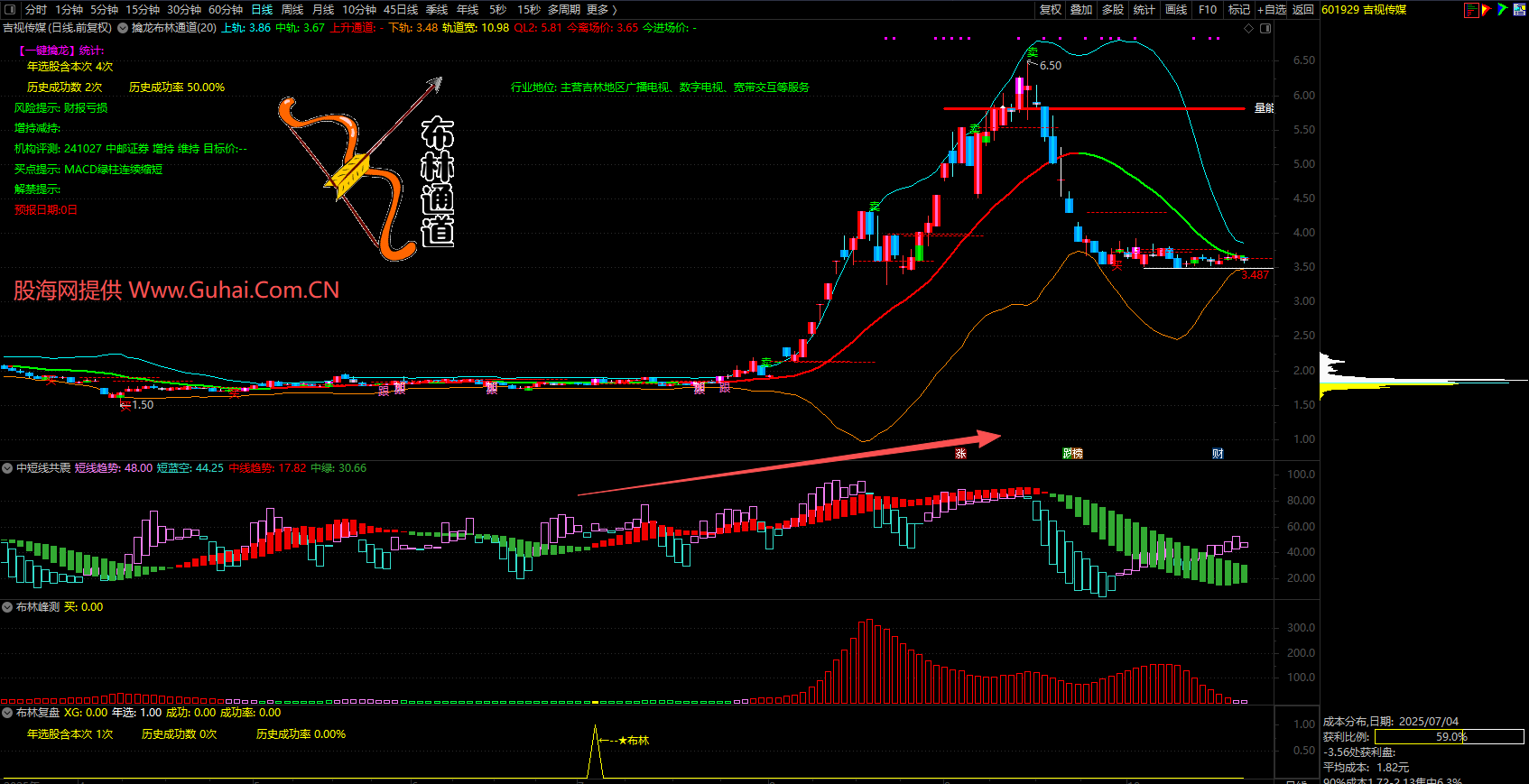
Task: Click the 涨 marker on the chart
Action: tap(960, 453)
